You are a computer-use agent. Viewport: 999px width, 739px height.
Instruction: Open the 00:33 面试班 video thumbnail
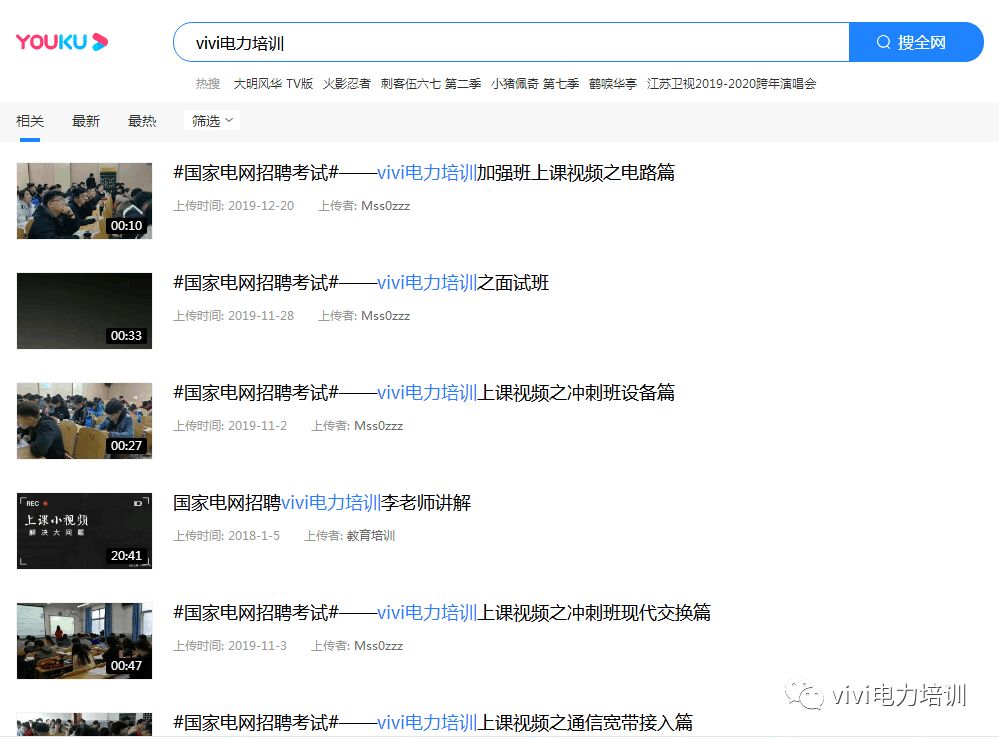[x=84, y=311]
